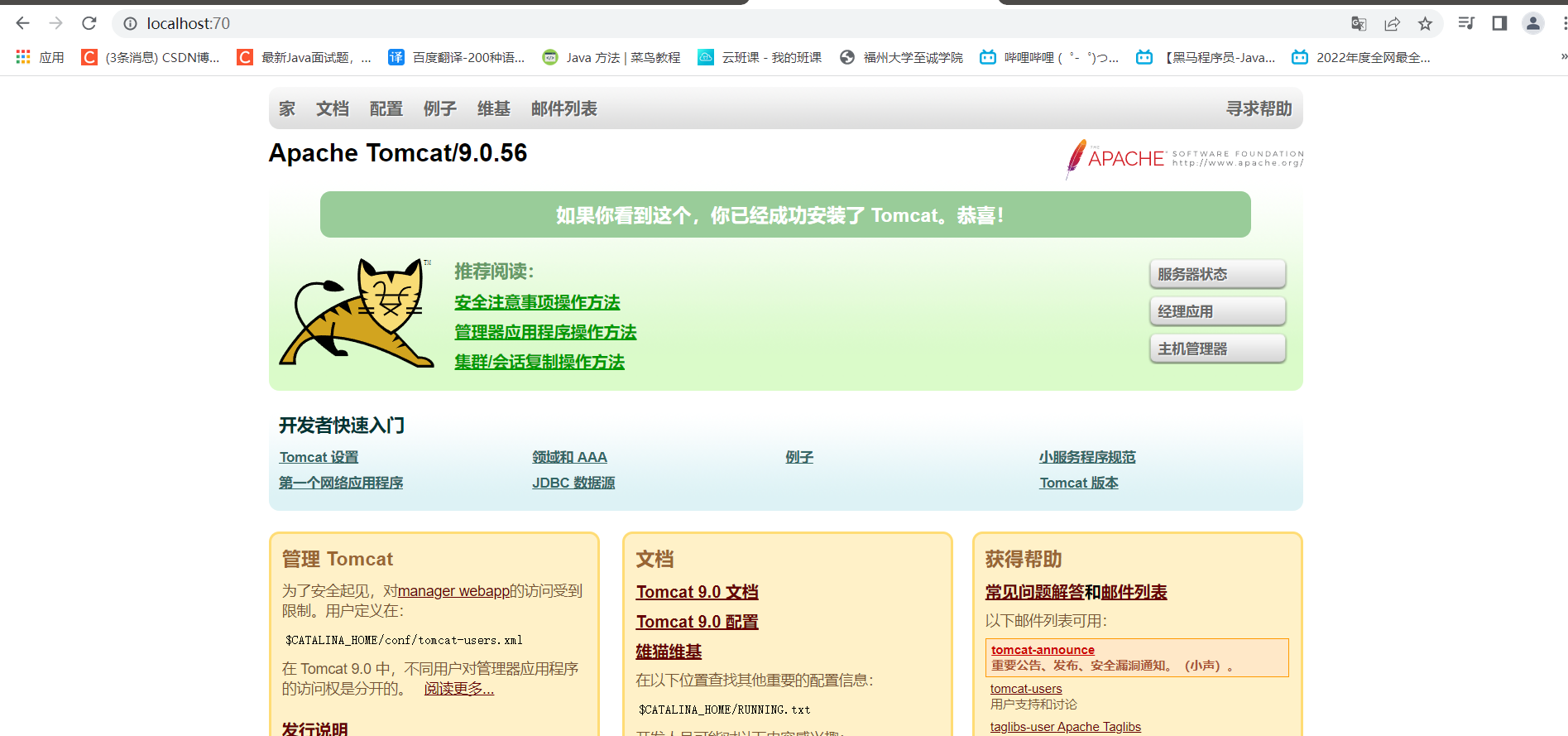
Task: Open the Tomcat 版本 link
Action: (1079, 483)
